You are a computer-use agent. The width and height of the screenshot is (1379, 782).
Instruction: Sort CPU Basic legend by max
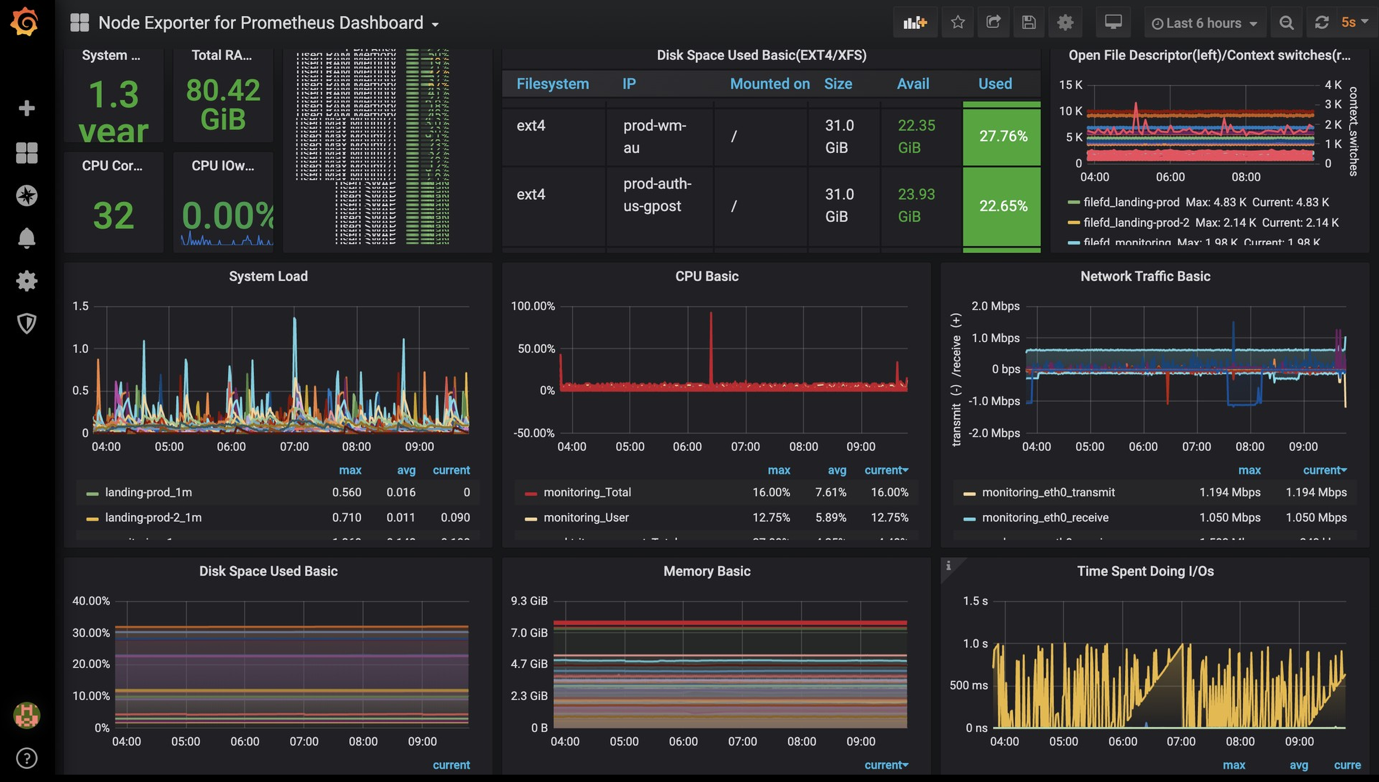(x=779, y=470)
